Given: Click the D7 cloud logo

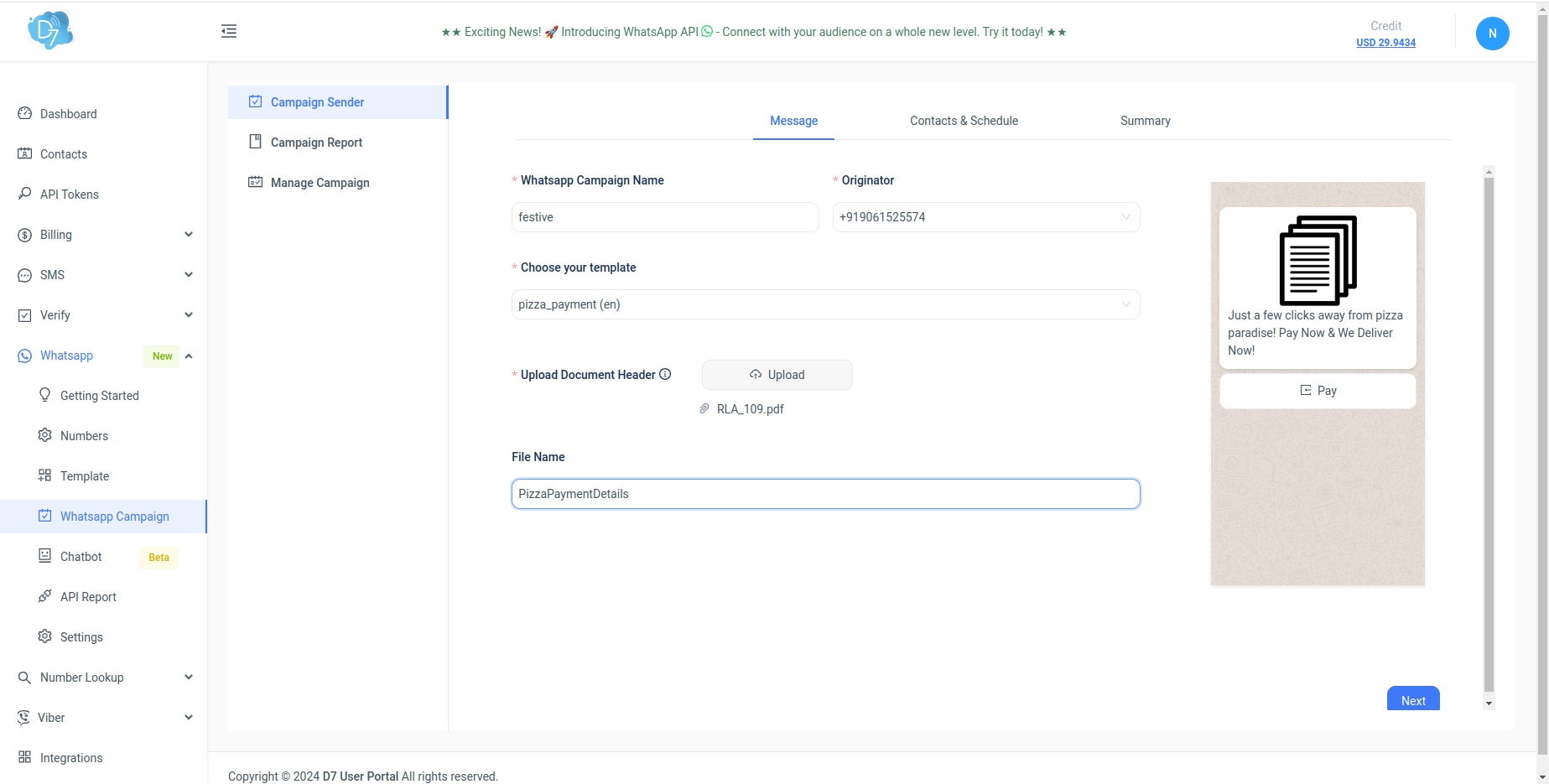Looking at the screenshot, I should 50,31.
